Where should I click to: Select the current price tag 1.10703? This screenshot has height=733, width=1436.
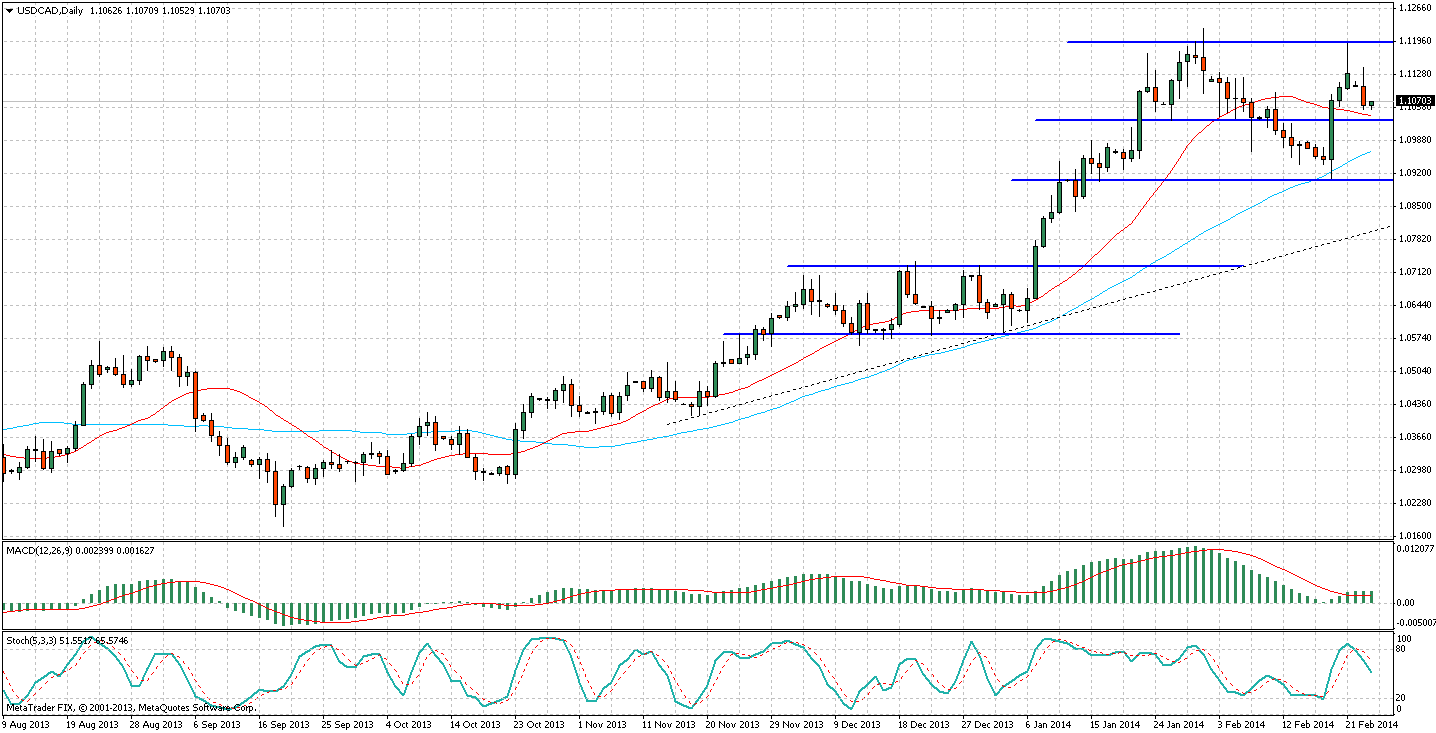coord(1415,100)
